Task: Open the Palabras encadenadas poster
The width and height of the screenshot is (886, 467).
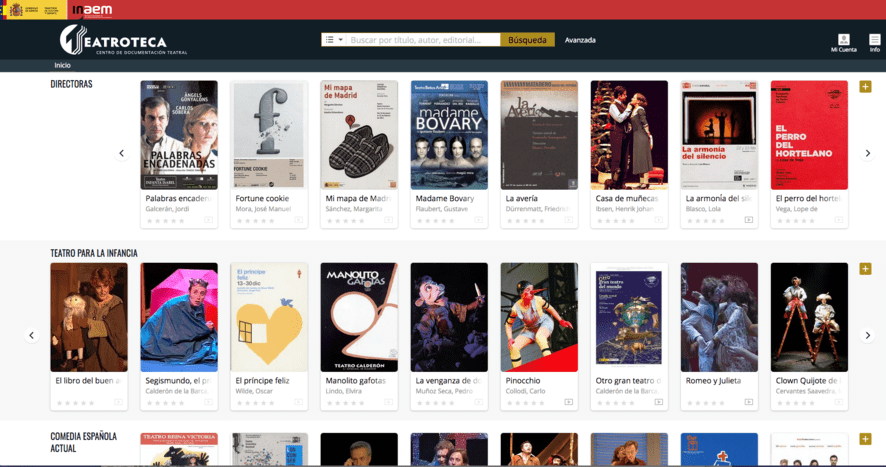Action: pyautogui.click(x=179, y=135)
